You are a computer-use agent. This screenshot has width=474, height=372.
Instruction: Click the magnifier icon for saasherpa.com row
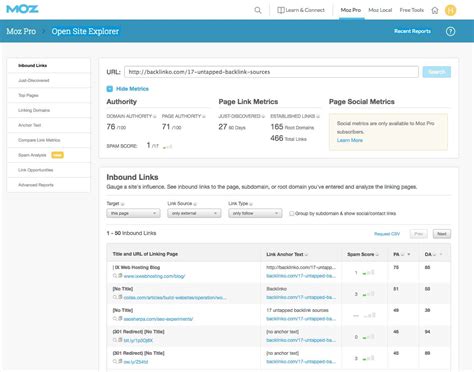tap(115, 319)
